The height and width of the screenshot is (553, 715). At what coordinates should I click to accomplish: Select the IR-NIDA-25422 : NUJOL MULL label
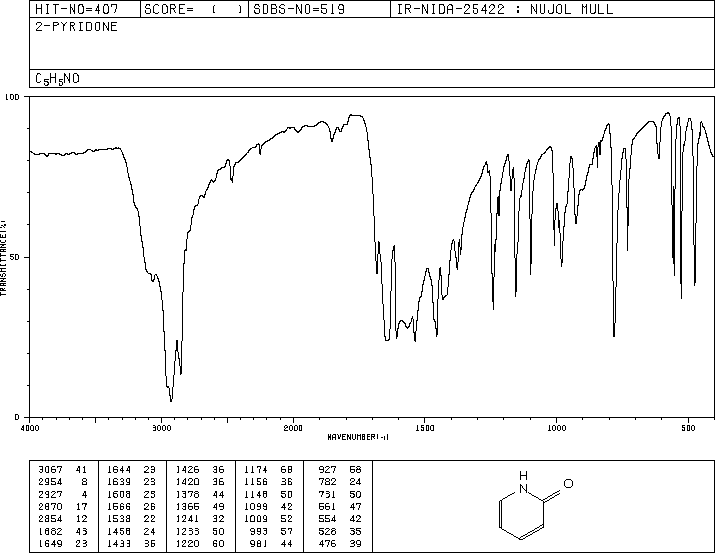(505, 9)
